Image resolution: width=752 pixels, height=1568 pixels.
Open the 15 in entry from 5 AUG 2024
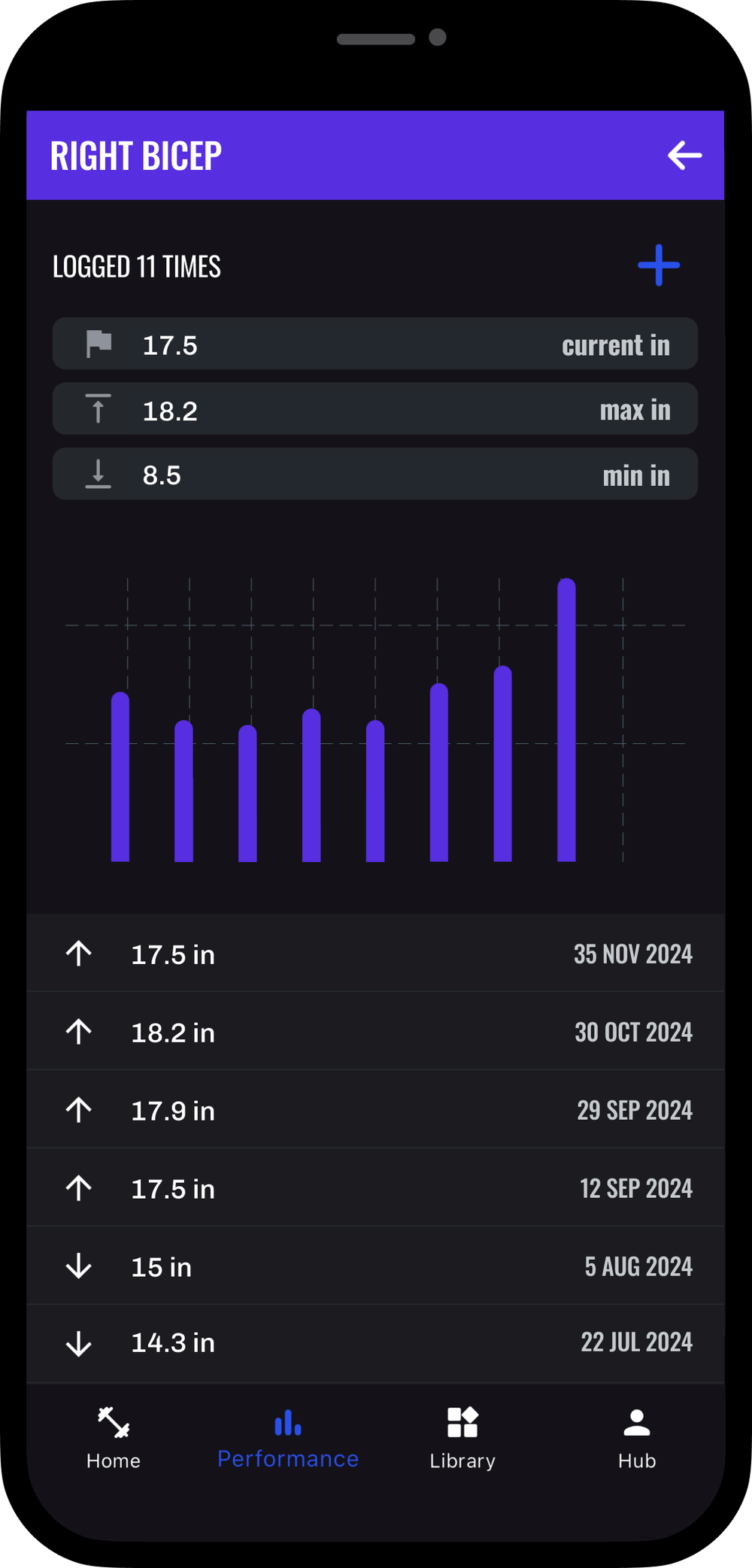375,1266
